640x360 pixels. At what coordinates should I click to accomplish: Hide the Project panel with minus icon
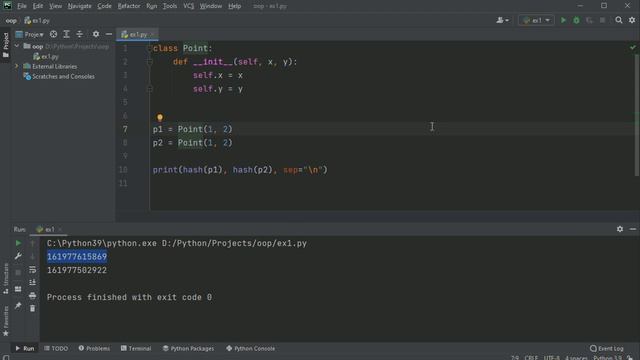pos(109,34)
